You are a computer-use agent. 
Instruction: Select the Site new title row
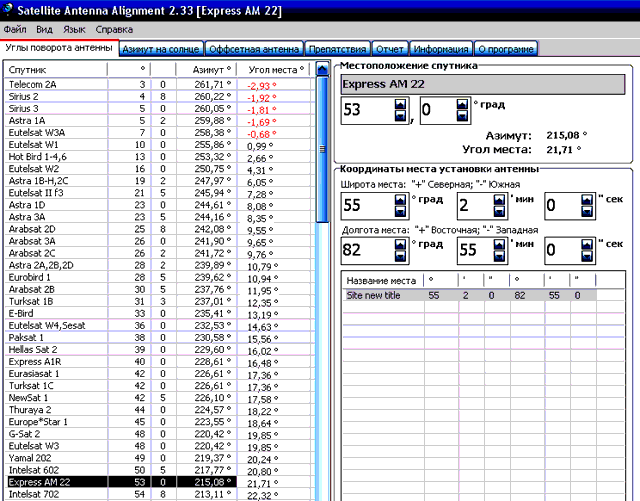[469, 295]
